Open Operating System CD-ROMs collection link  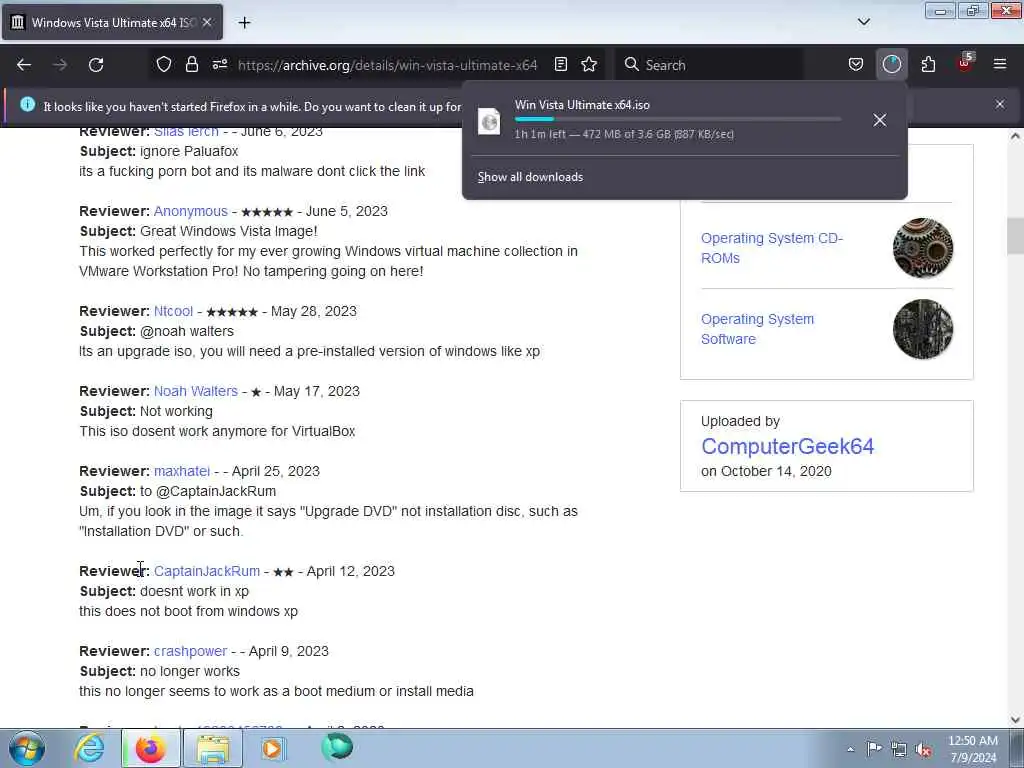pos(772,248)
